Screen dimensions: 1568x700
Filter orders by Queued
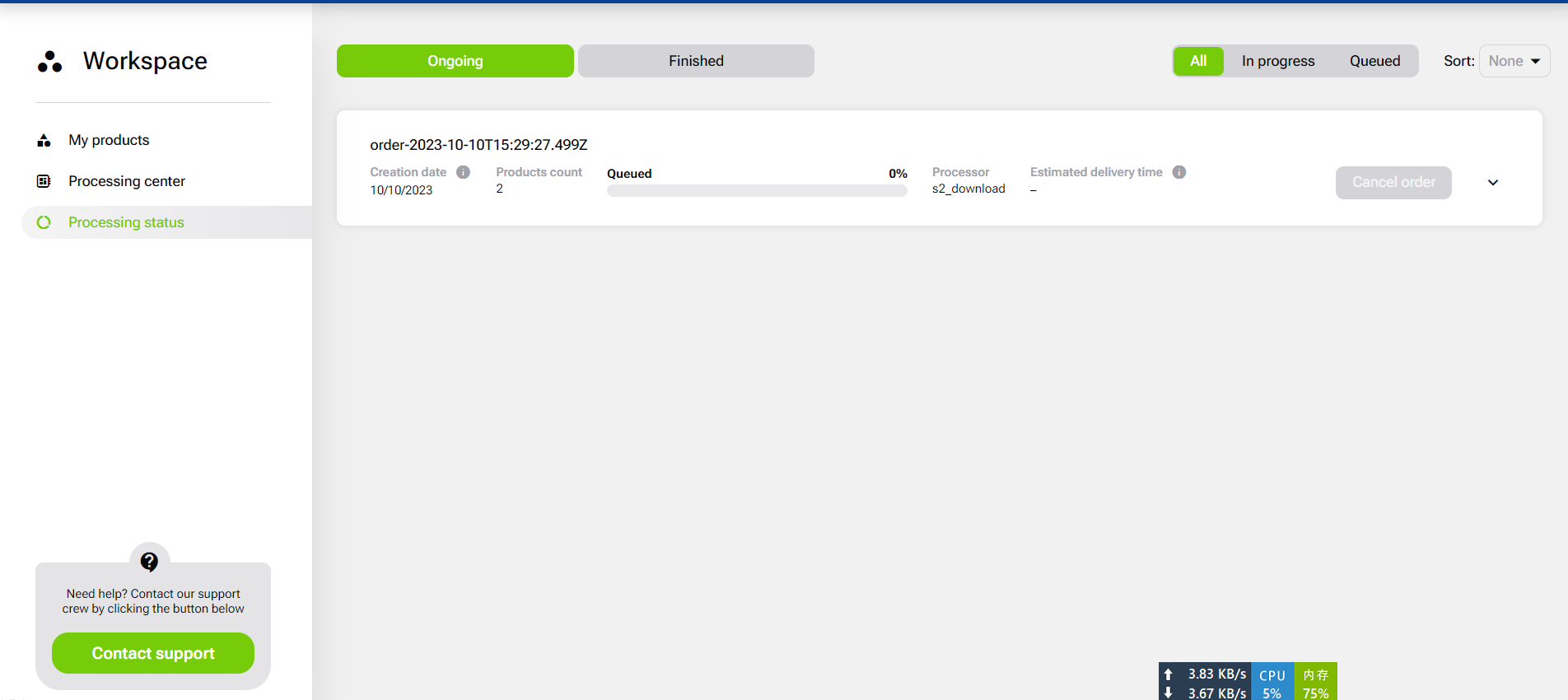point(1374,61)
